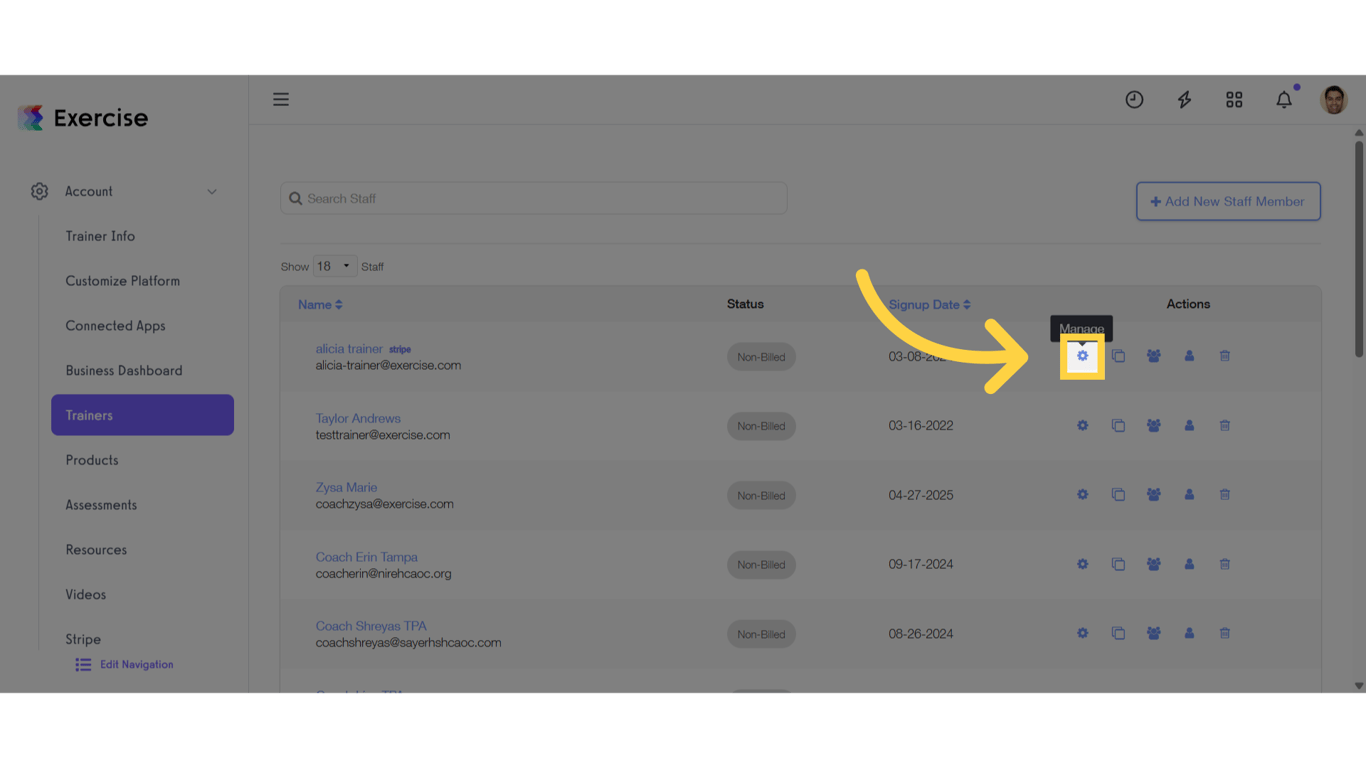Image resolution: width=1366 pixels, height=768 pixels.
Task: Click the Exercise logo
Action: pos(83,118)
